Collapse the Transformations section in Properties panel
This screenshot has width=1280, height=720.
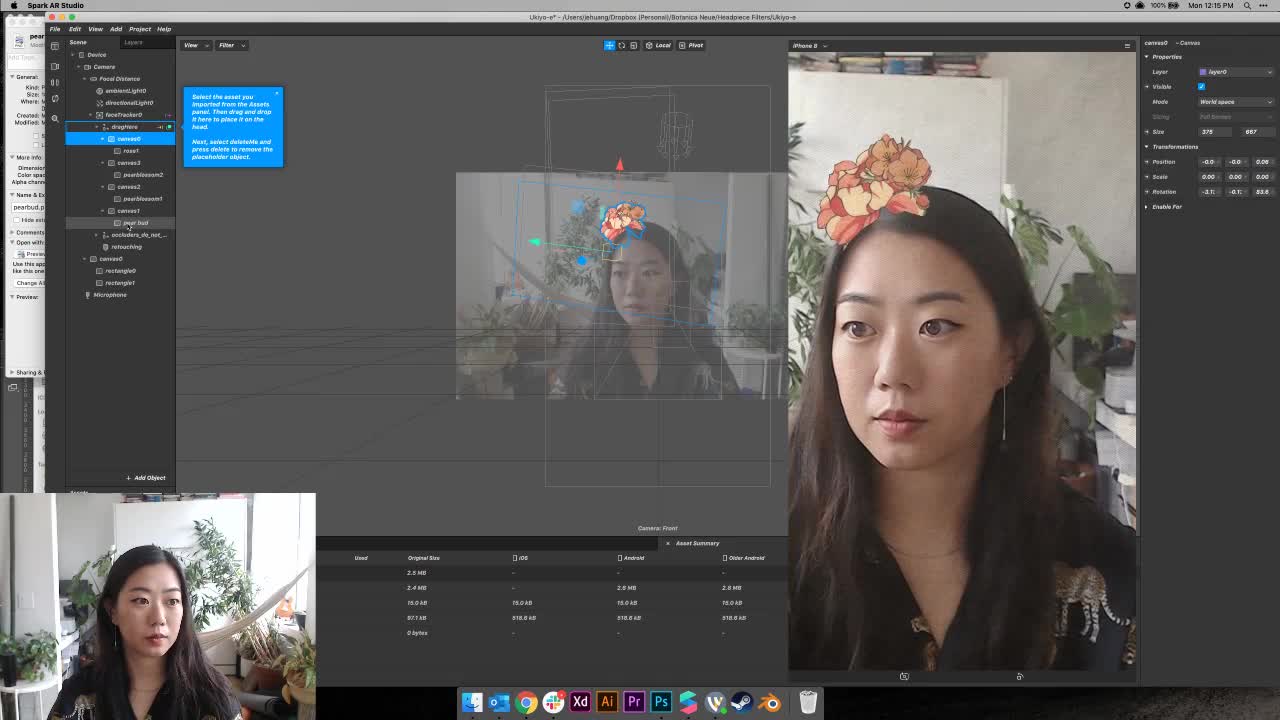(1147, 146)
